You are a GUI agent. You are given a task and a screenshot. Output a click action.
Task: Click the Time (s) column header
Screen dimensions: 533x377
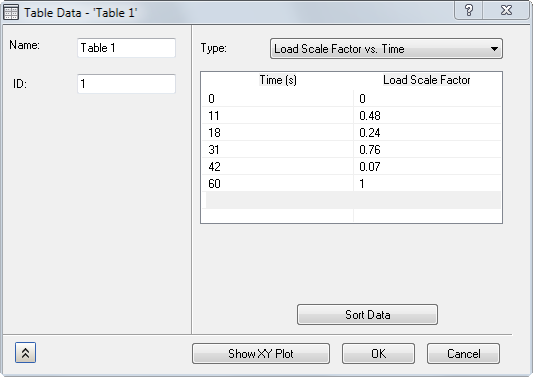[x=278, y=80]
